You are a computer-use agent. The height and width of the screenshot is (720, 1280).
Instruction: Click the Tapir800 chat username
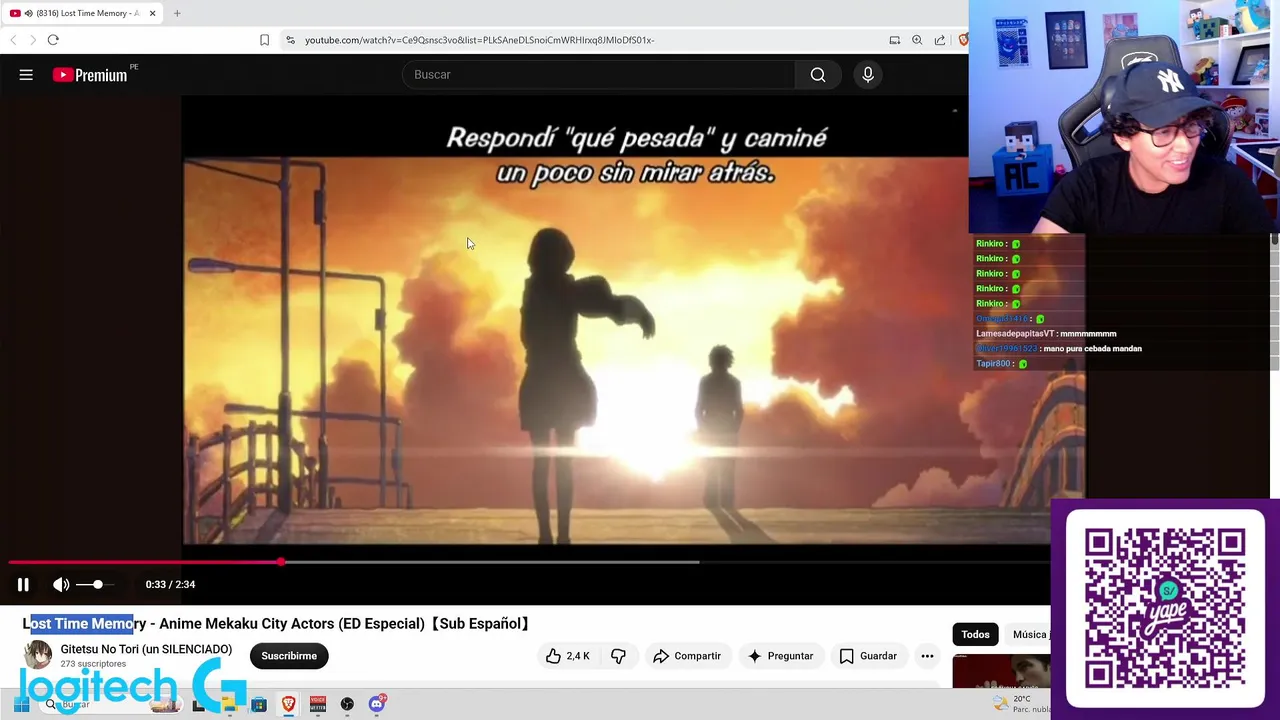[993, 364]
